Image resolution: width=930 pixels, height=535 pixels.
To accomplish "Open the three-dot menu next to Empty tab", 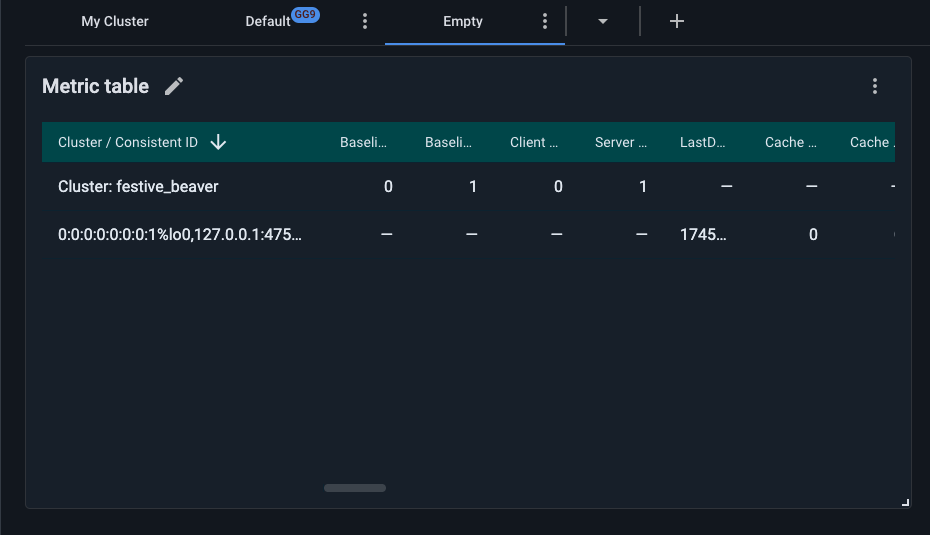I will pyautogui.click(x=545, y=21).
